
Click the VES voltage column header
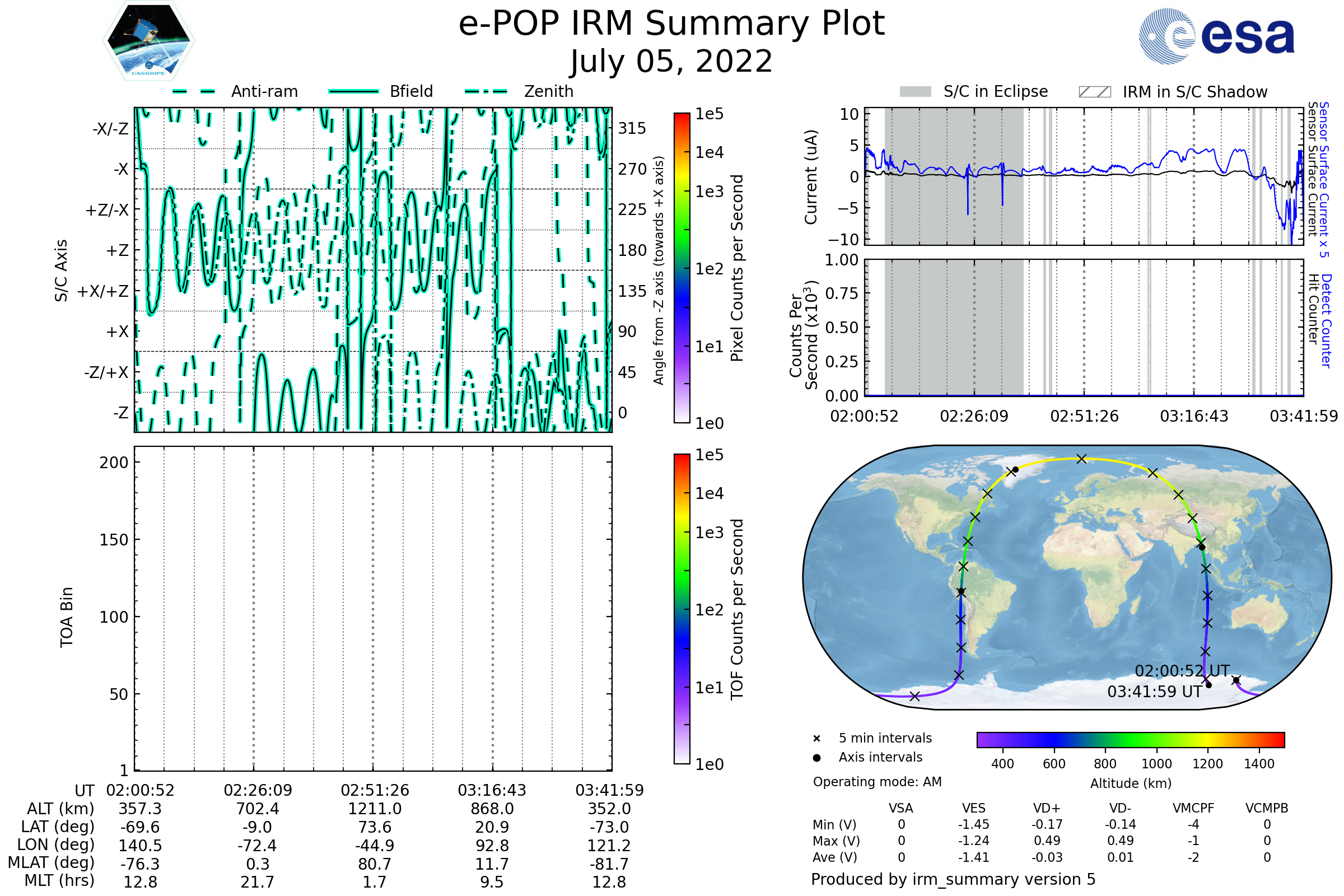[x=974, y=808]
